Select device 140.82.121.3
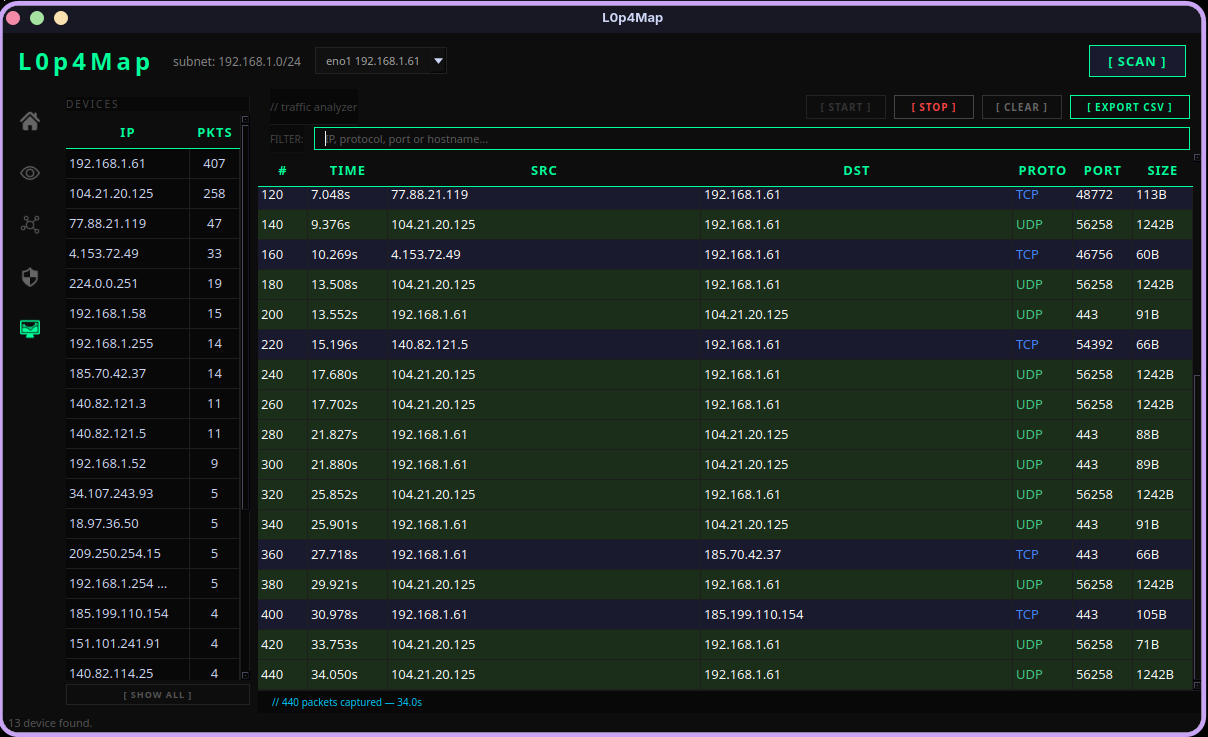1208x737 pixels. (x=153, y=403)
